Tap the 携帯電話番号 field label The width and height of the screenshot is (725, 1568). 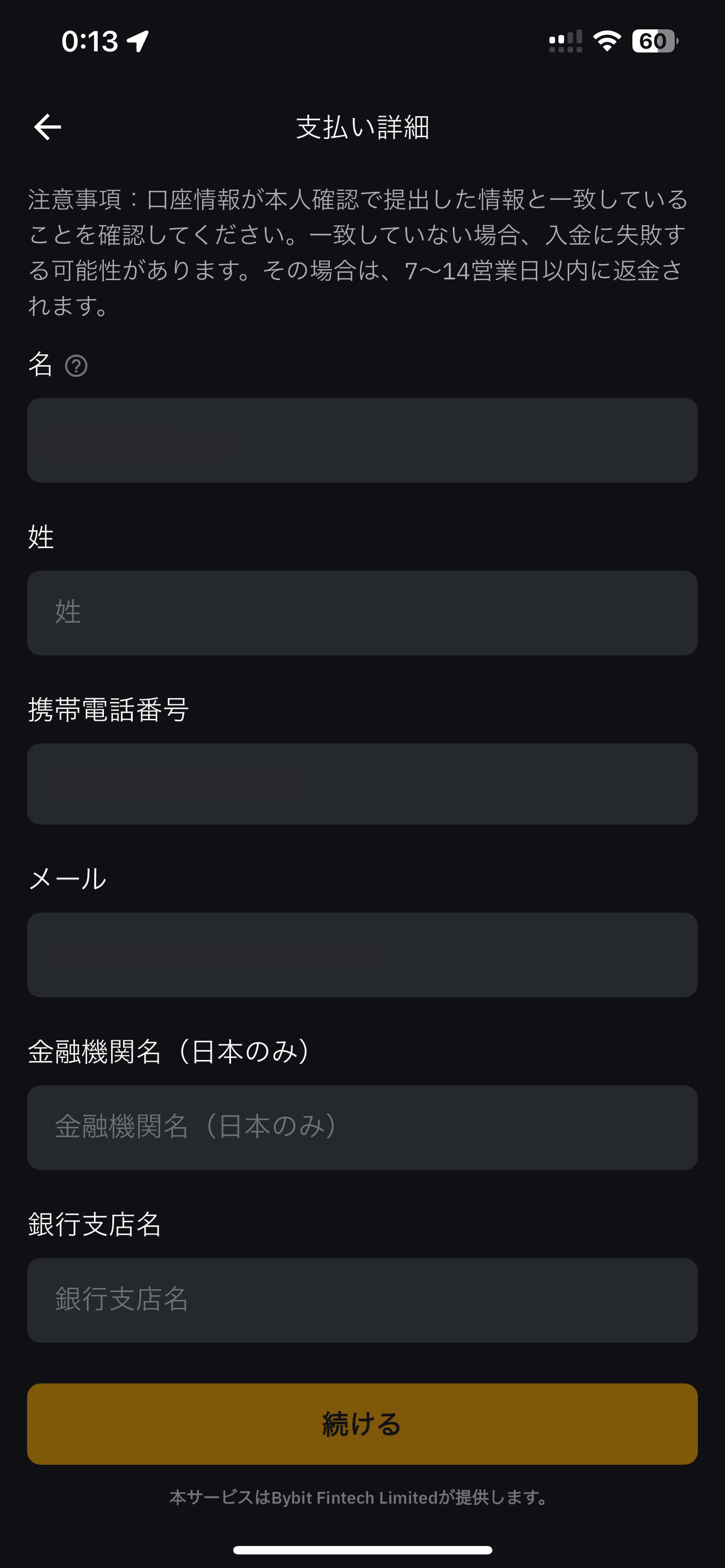(x=108, y=709)
